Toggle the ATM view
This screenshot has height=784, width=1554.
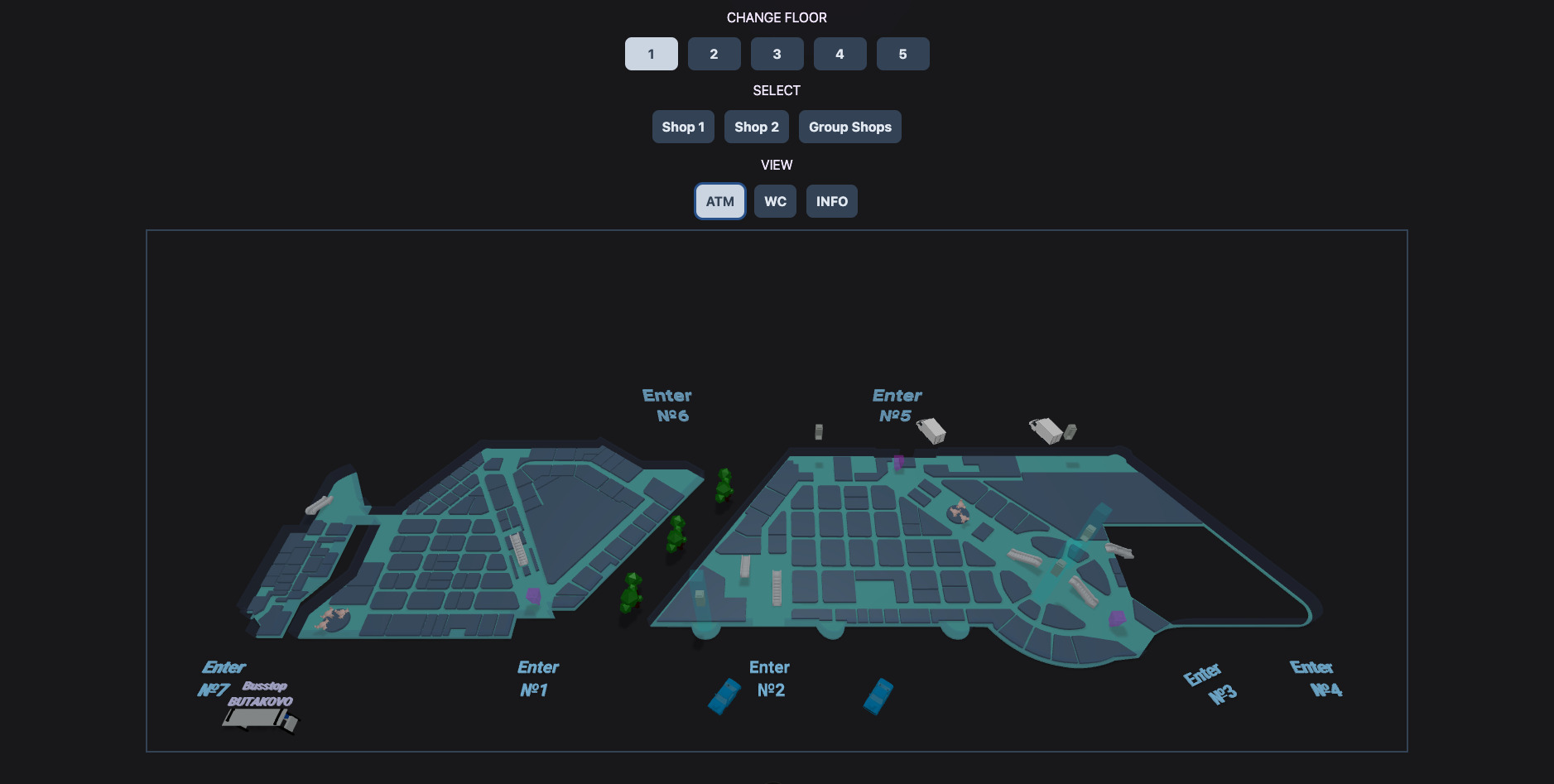point(720,201)
